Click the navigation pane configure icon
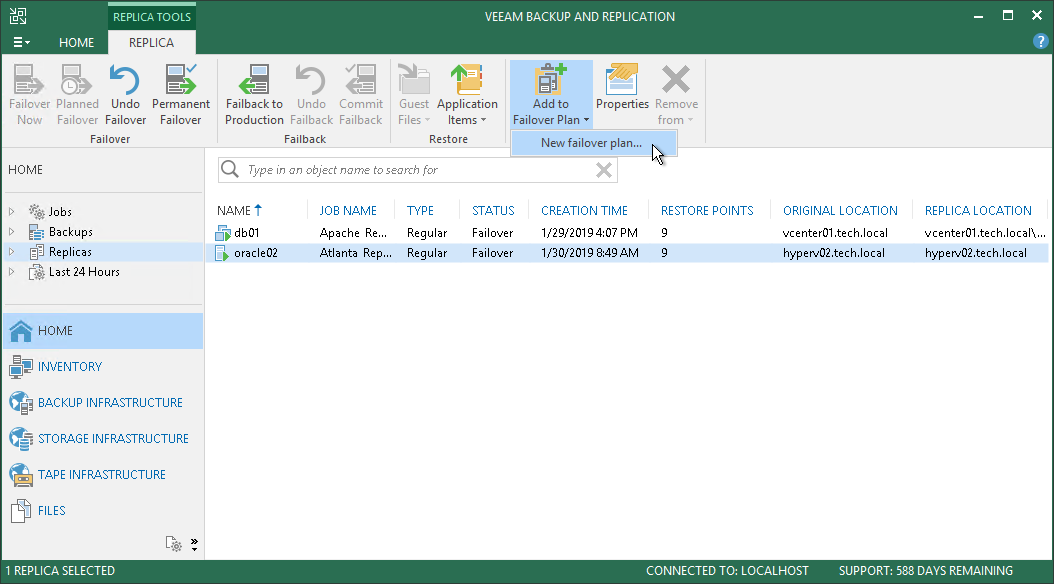The height and width of the screenshot is (584, 1054). 173,544
